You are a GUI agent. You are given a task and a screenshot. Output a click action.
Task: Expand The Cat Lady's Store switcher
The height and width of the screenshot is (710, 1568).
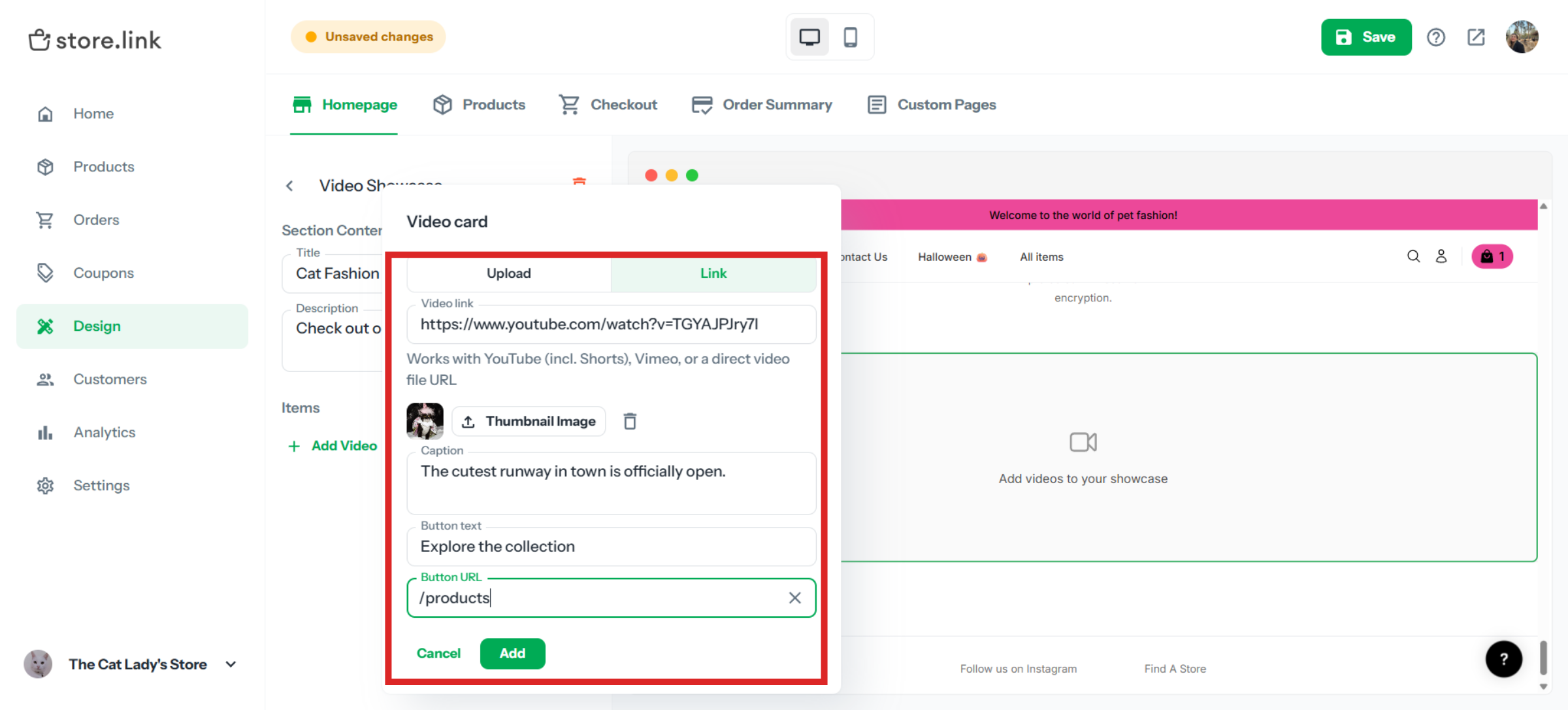tap(131, 664)
